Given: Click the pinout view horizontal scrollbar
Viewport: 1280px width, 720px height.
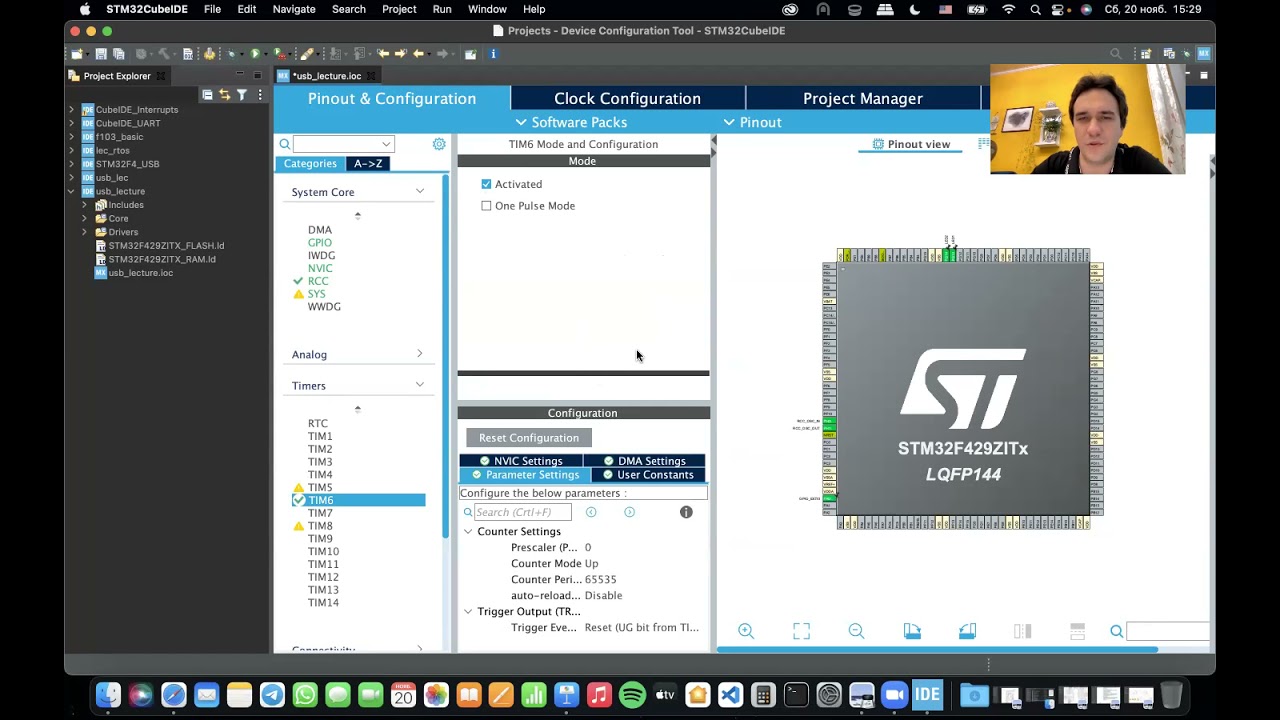Looking at the screenshot, I should pos(937,650).
